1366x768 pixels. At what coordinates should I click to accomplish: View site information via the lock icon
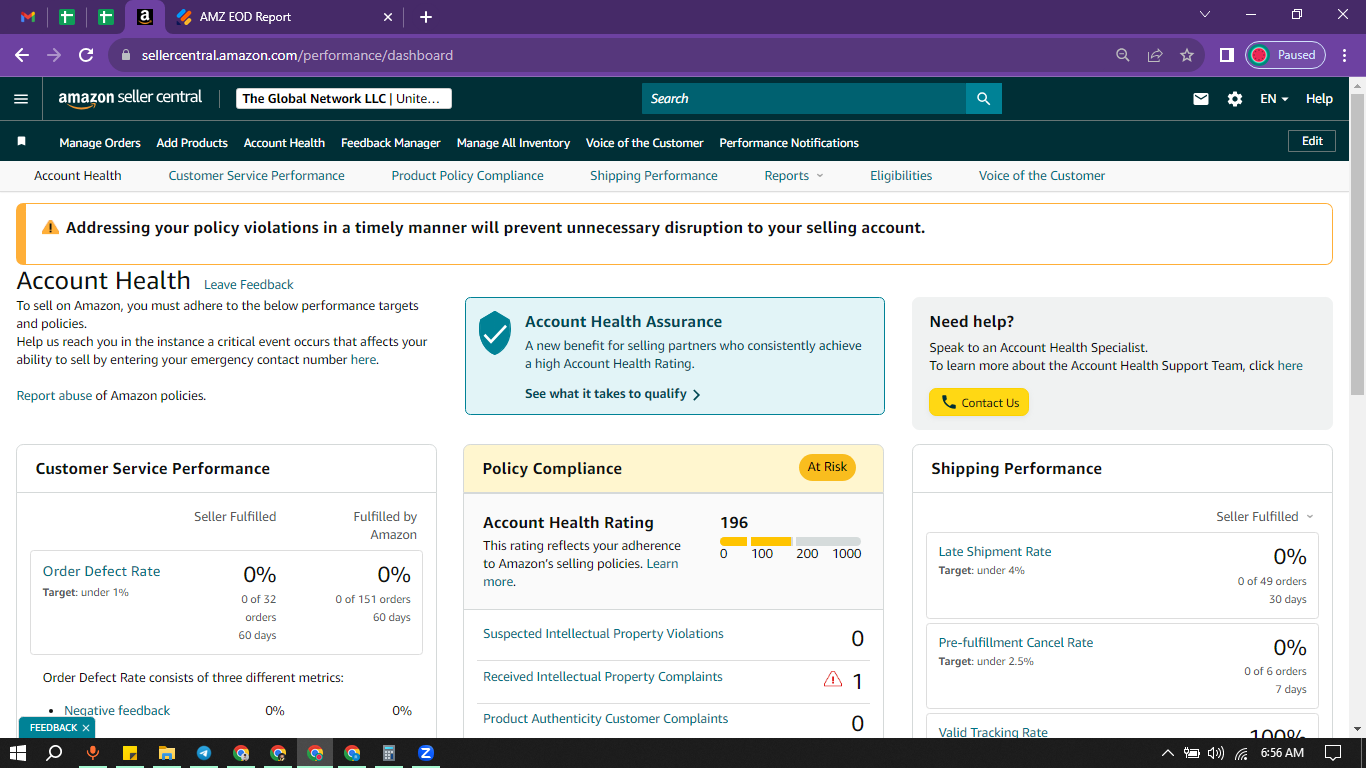click(126, 55)
